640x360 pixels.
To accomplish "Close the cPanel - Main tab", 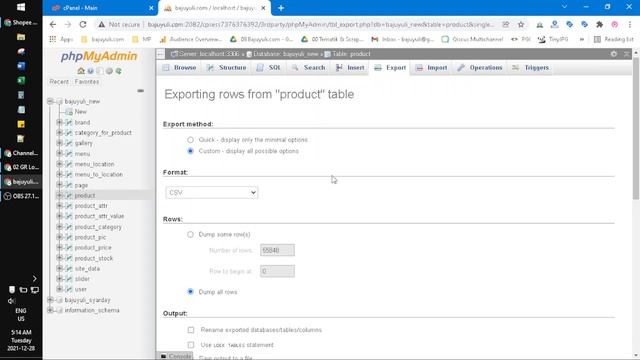I will pos(151,8).
